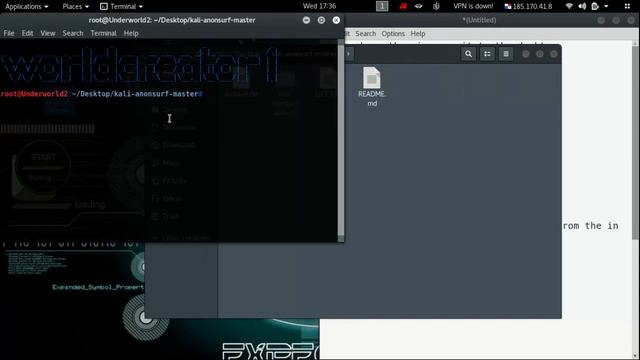The width and height of the screenshot is (640, 360).
Task: Open the file manager hamburger menu icon
Action: [x=506, y=54]
